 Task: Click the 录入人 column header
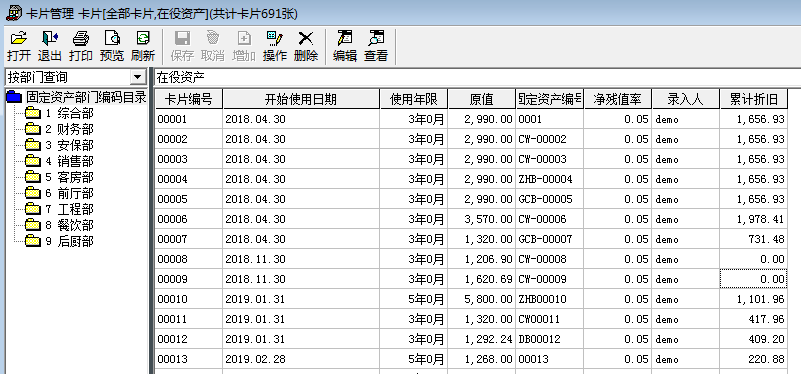coord(685,99)
